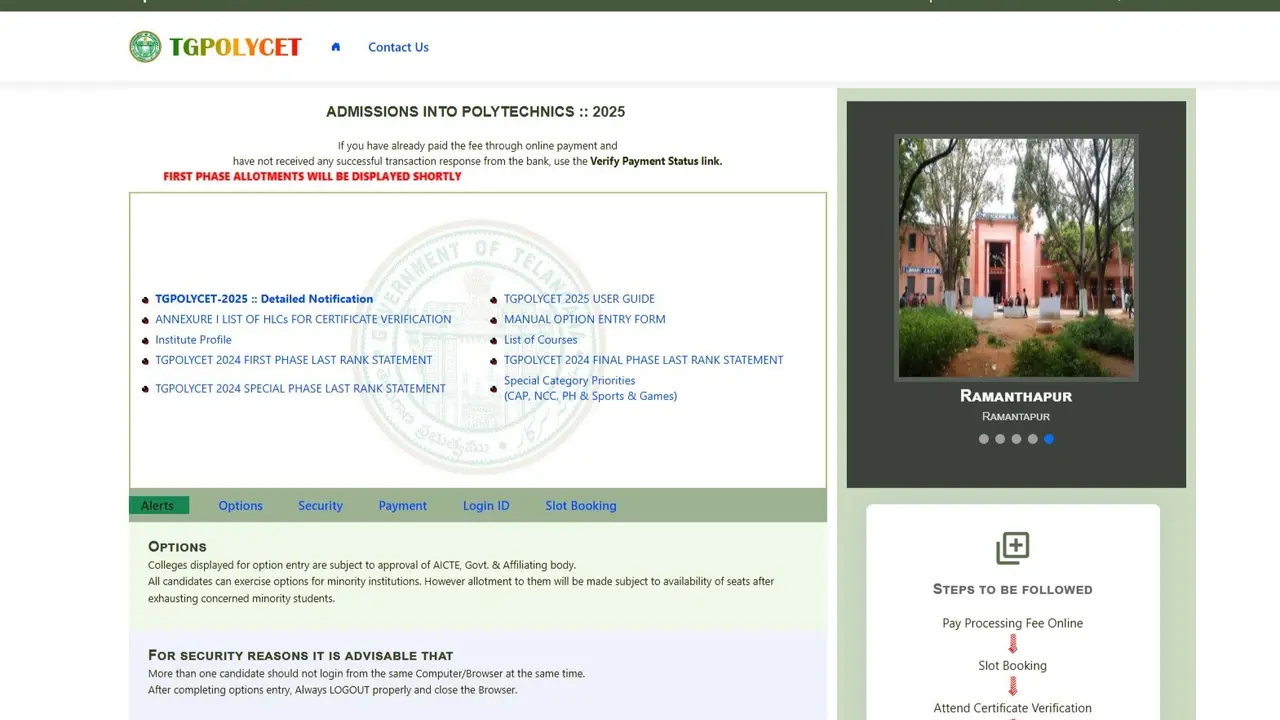Viewport: 1280px width, 720px height.
Task: Open Annexure I list of HLCs link
Action: [x=302, y=318]
